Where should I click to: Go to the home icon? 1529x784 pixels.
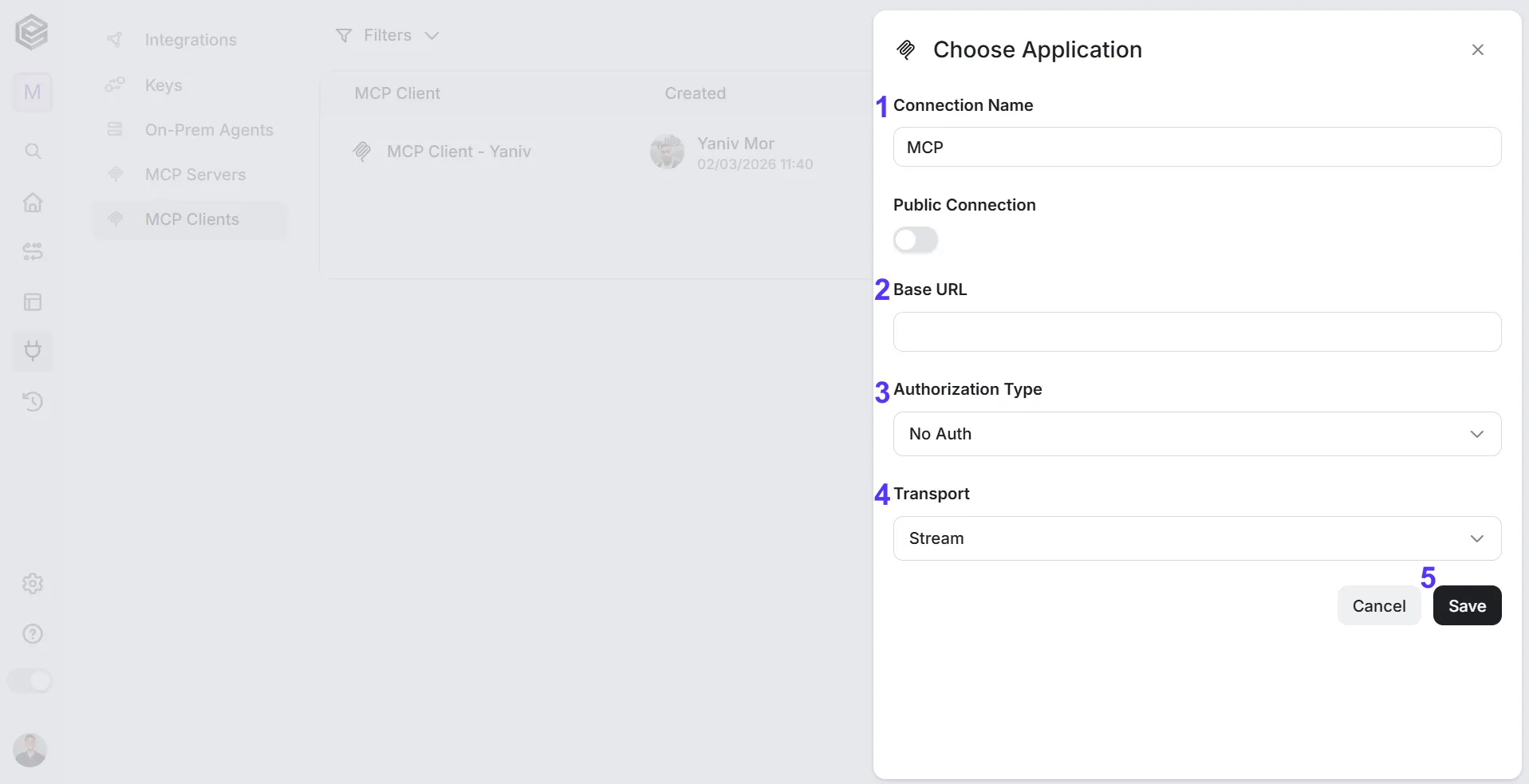33,202
